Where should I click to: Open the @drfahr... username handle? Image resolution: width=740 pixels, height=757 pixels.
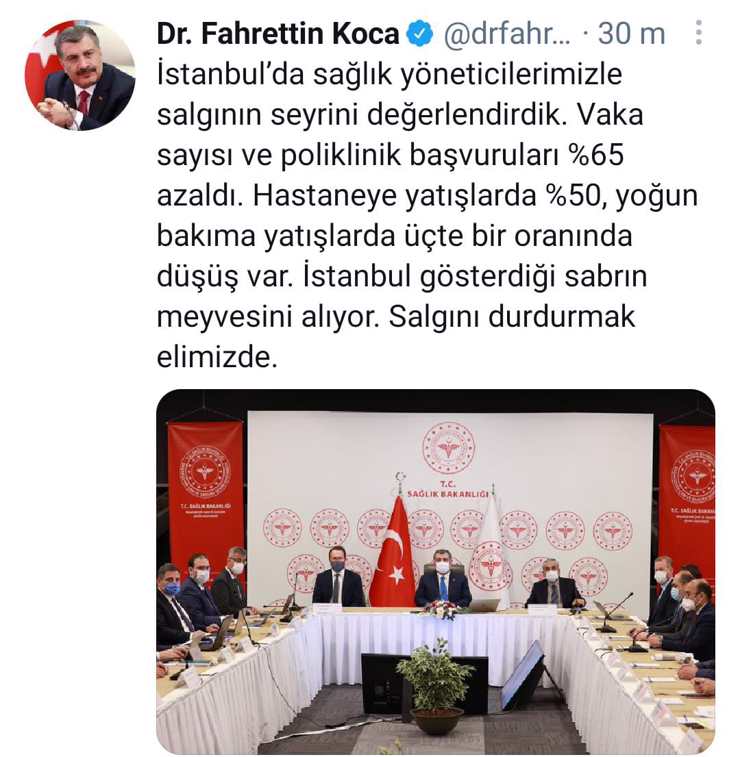[x=506, y=34]
